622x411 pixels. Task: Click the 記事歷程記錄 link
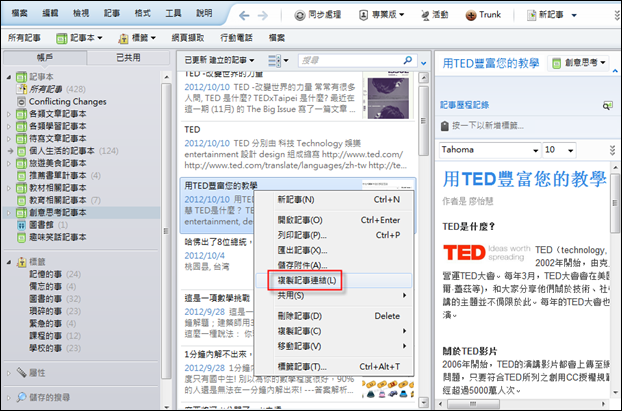coord(465,105)
